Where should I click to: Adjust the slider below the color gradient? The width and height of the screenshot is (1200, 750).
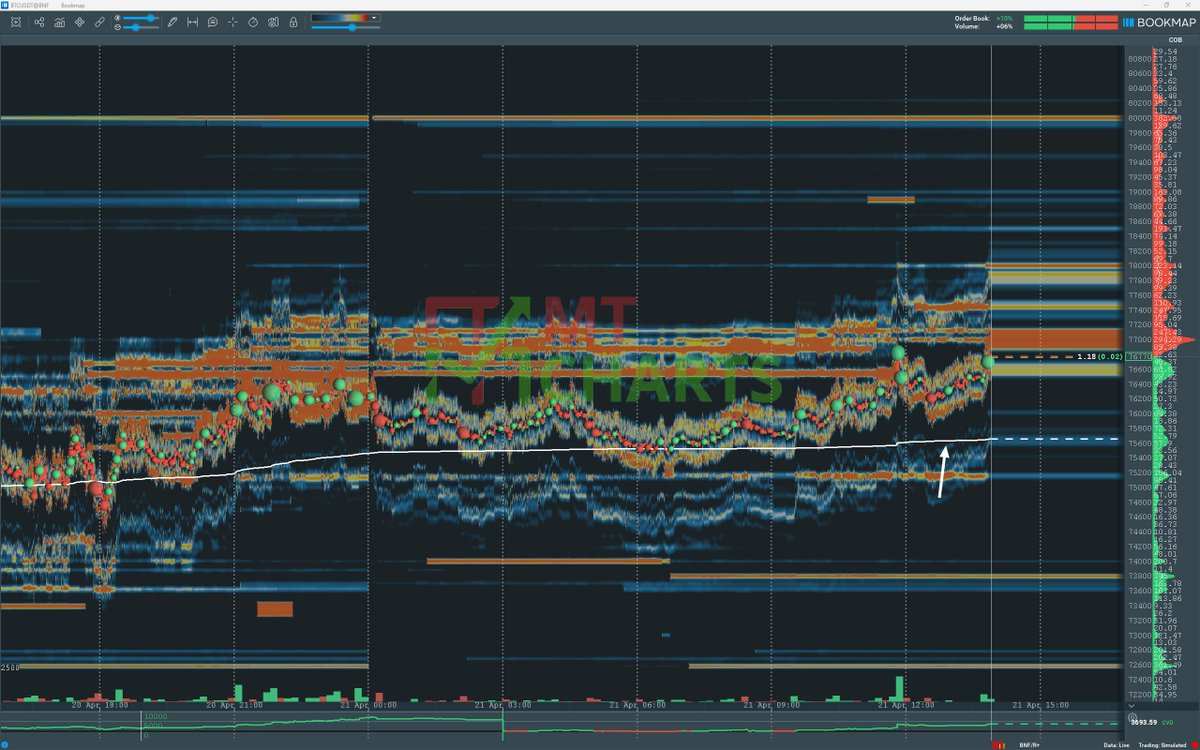click(x=351, y=28)
